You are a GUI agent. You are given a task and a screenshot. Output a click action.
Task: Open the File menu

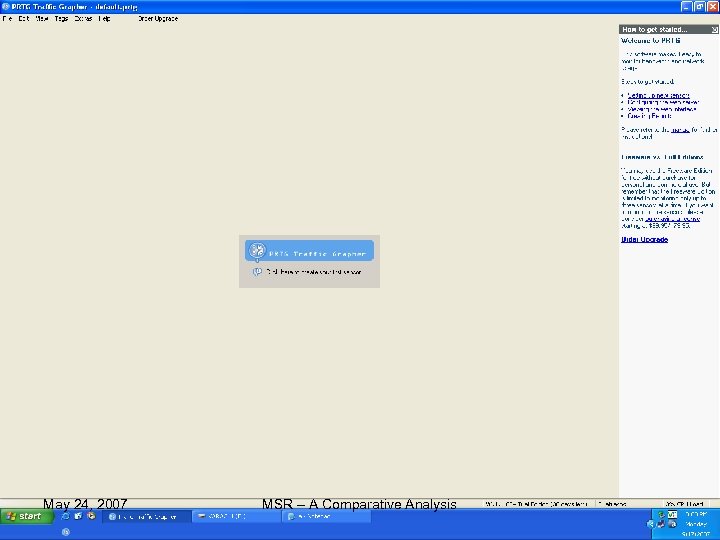click(x=7, y=19)
